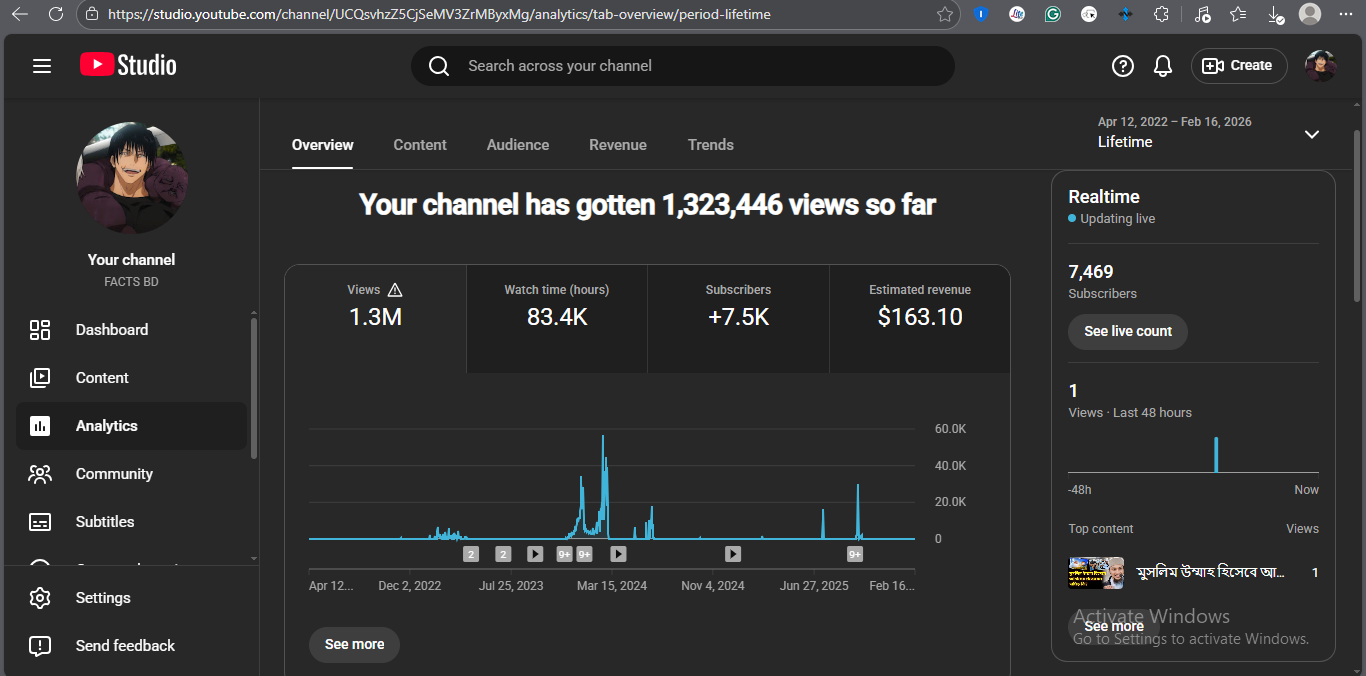Select the Subscribers metric card

point(738,318)
